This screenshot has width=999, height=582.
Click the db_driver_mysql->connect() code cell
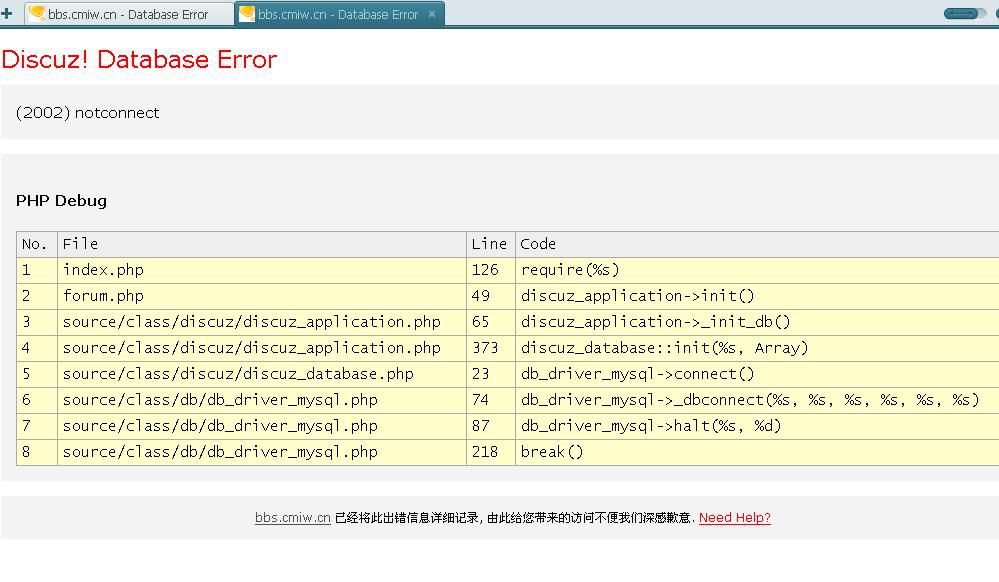pos(757,374)
